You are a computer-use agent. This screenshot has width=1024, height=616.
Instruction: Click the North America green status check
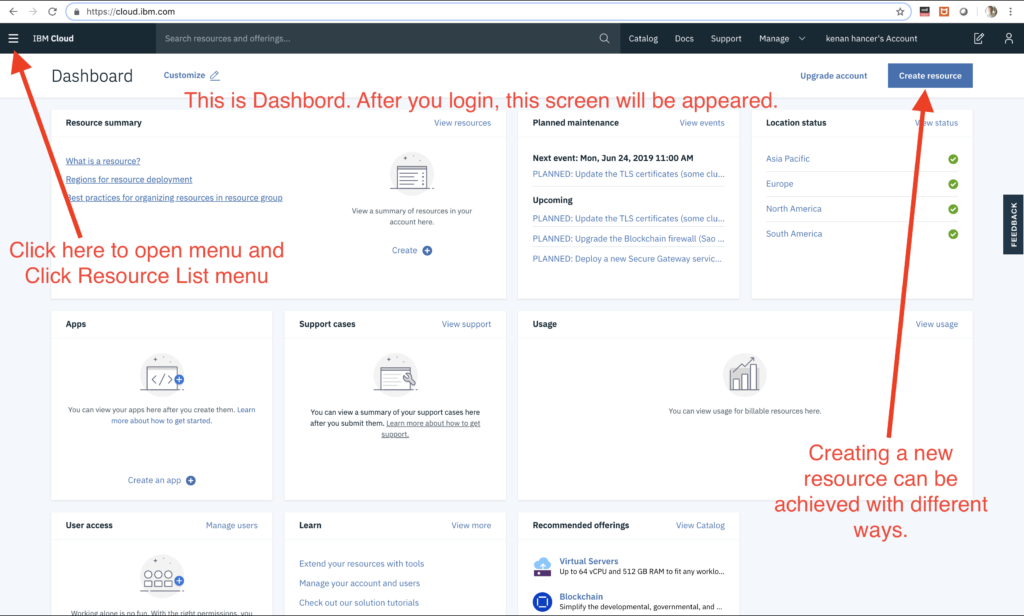pyautogui.click(x=953, y=209)
